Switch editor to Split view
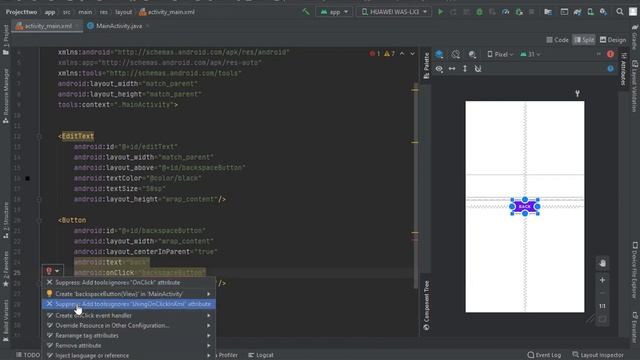The height and width of the screenshot is (360, 640). pyautogui.click(x=584, y=40)
